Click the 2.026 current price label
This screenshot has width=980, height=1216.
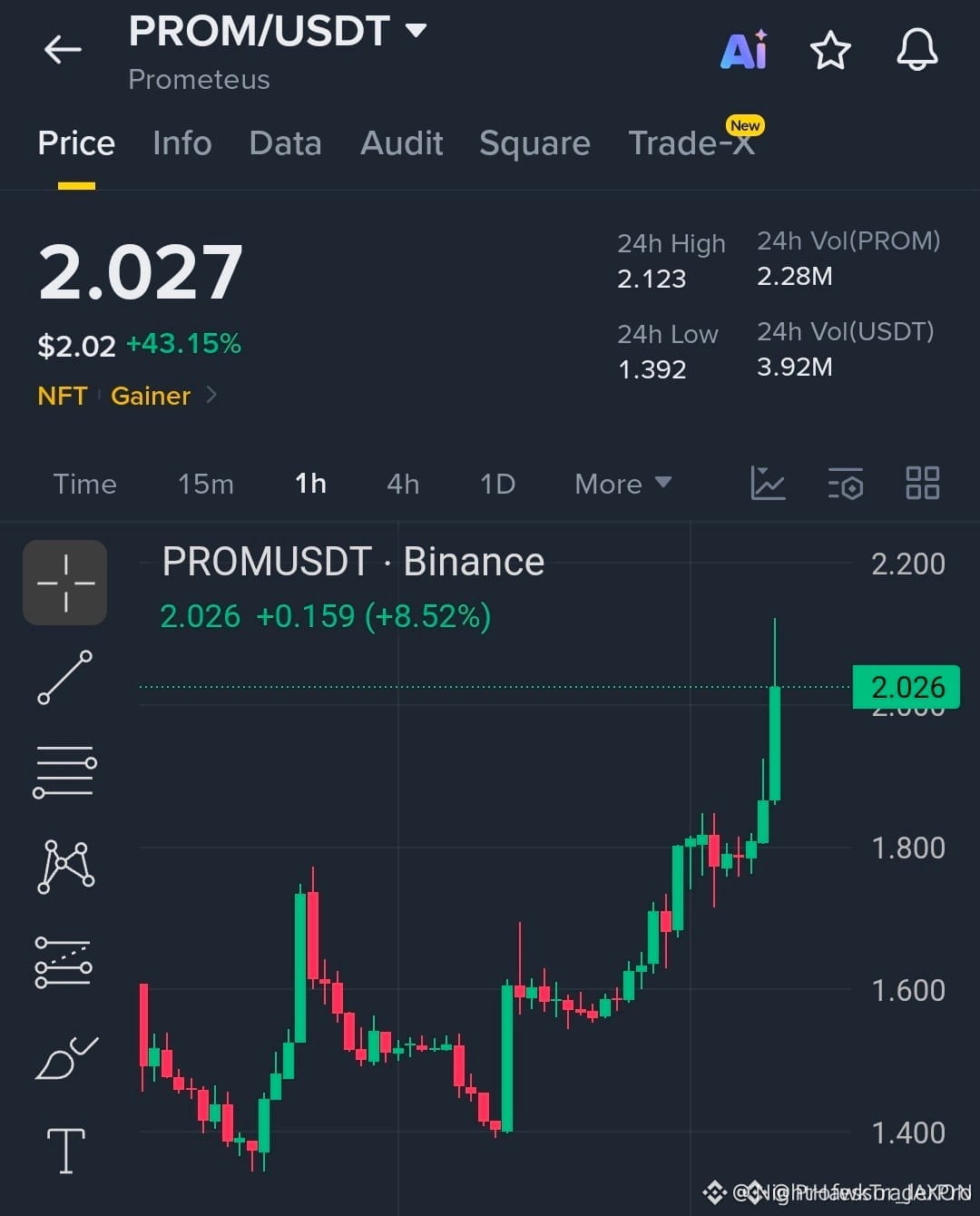pos(906,687)
